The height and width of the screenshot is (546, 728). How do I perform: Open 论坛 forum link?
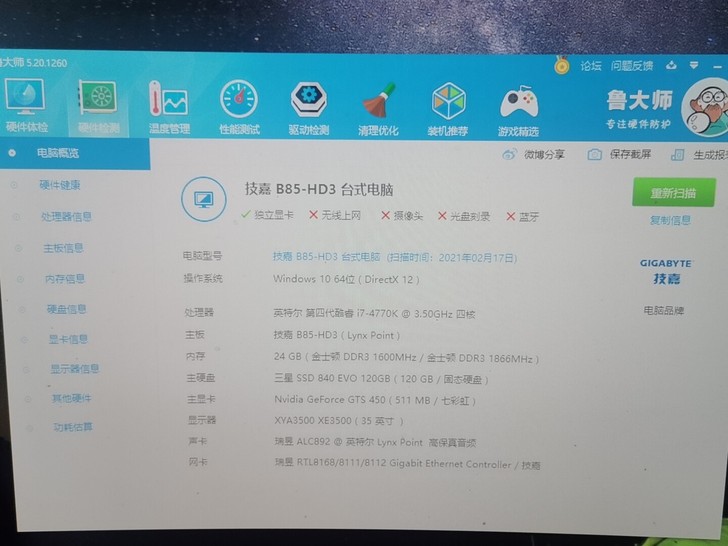pyautogui.click(x=591, y=66)
